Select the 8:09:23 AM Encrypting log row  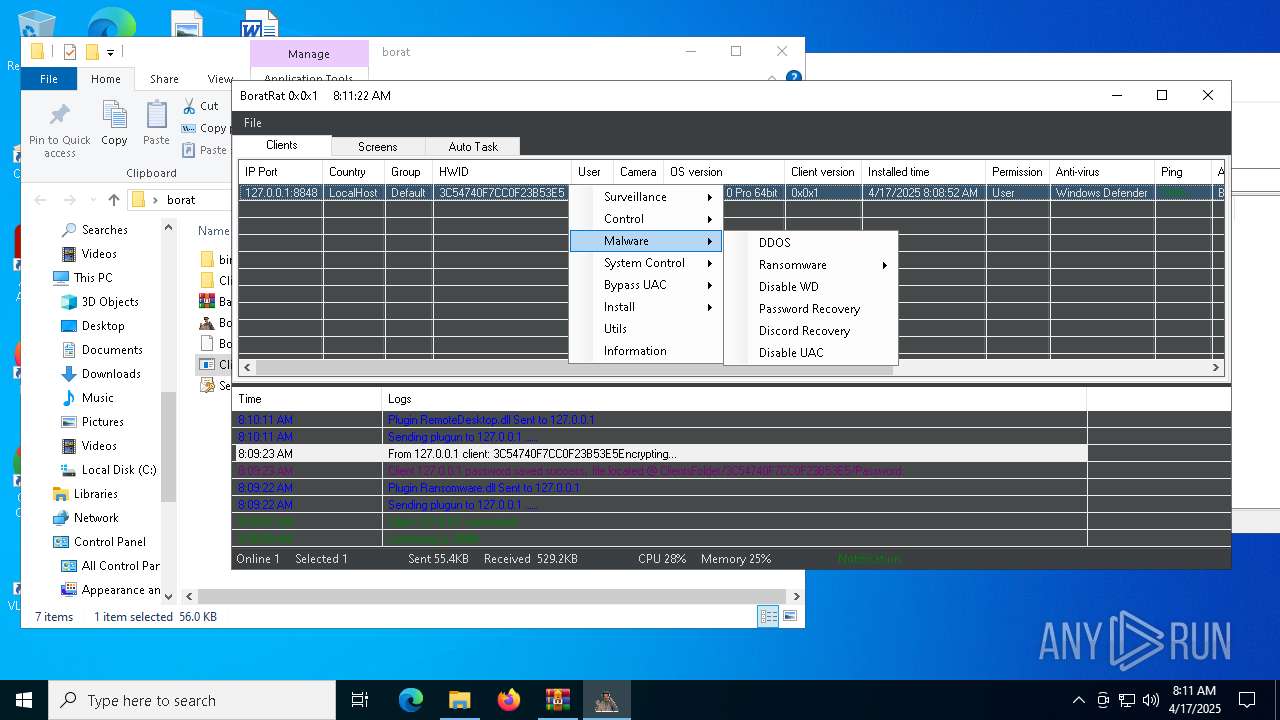(x=659, y=454)
